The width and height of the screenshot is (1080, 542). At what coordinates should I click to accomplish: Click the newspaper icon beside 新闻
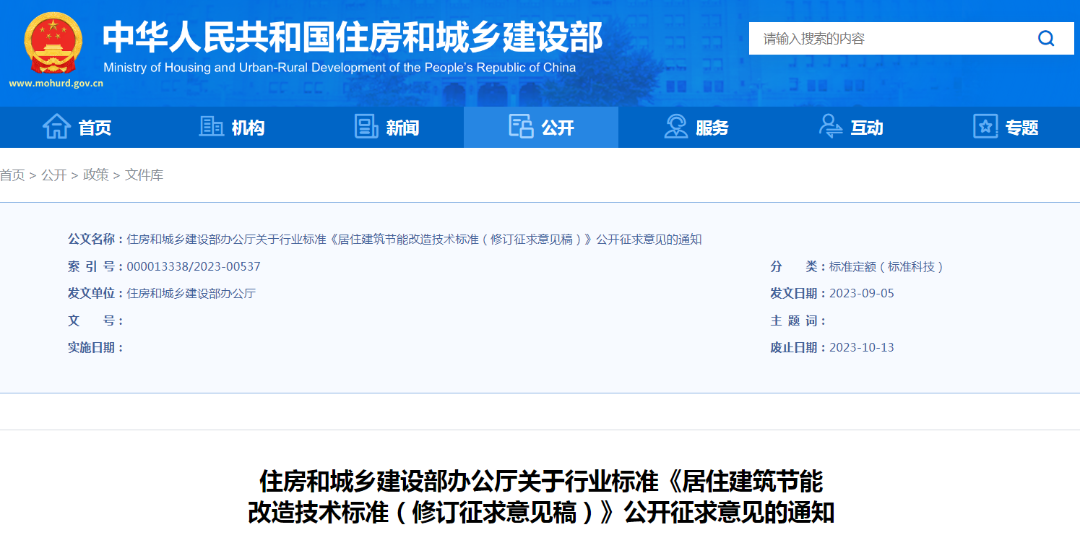[x=366, y=127]
